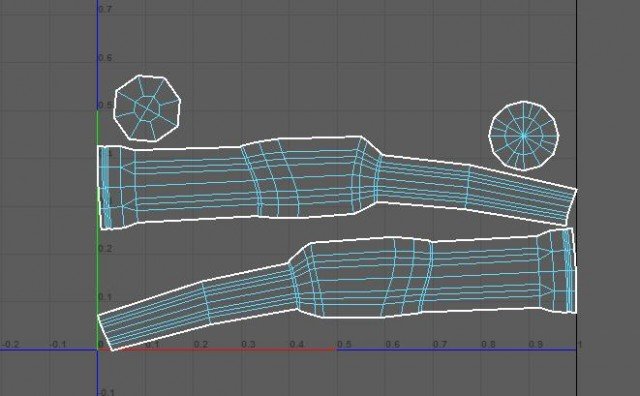640x396 pixels.
Task: Click the 0.9 label on horizontal axis
Action: pyautogui.click(x=536, y=345)
